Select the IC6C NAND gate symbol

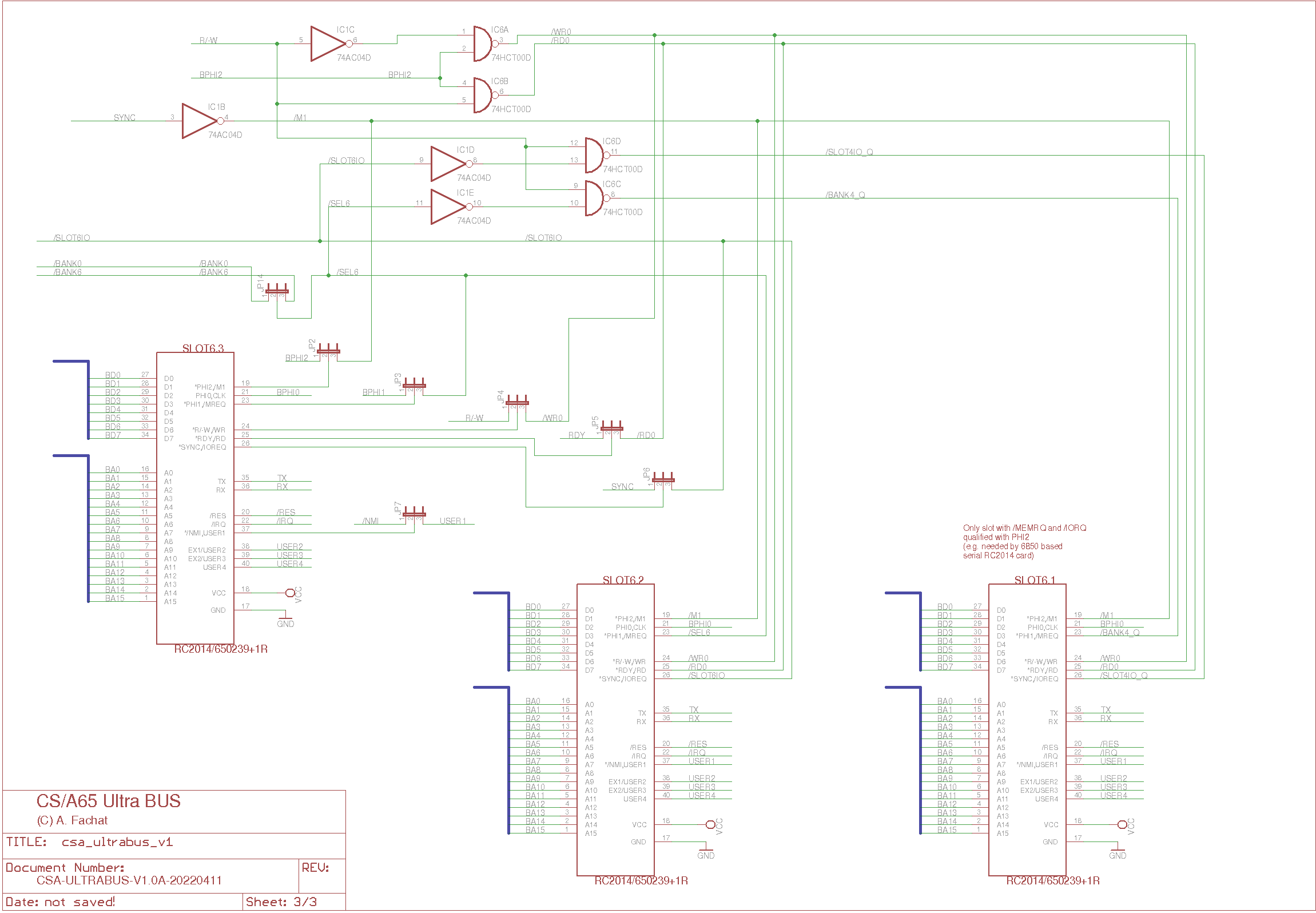594,198
